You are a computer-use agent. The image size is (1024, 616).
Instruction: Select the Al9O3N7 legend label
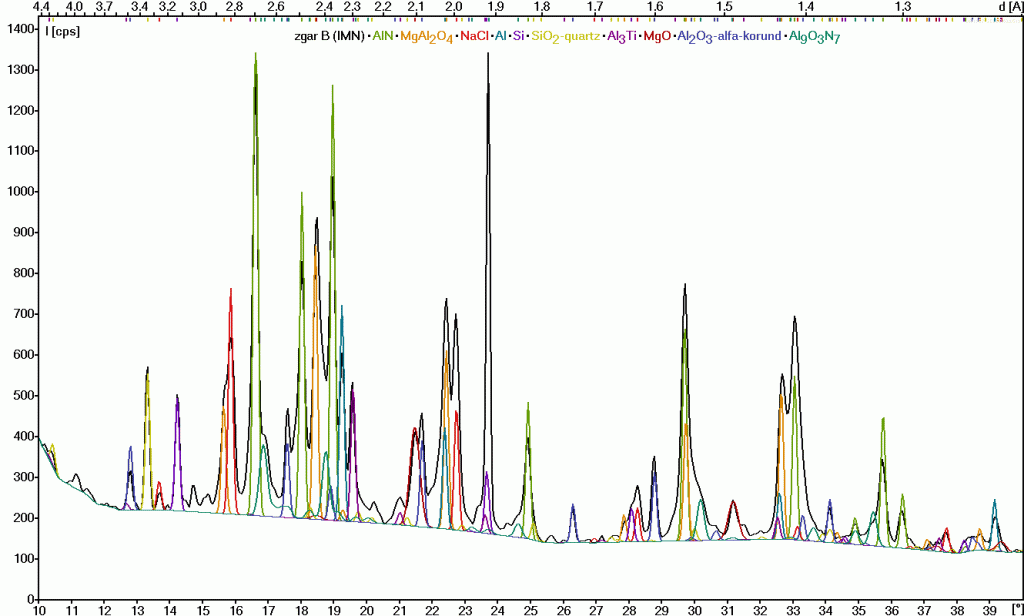(x=814, y=37)
